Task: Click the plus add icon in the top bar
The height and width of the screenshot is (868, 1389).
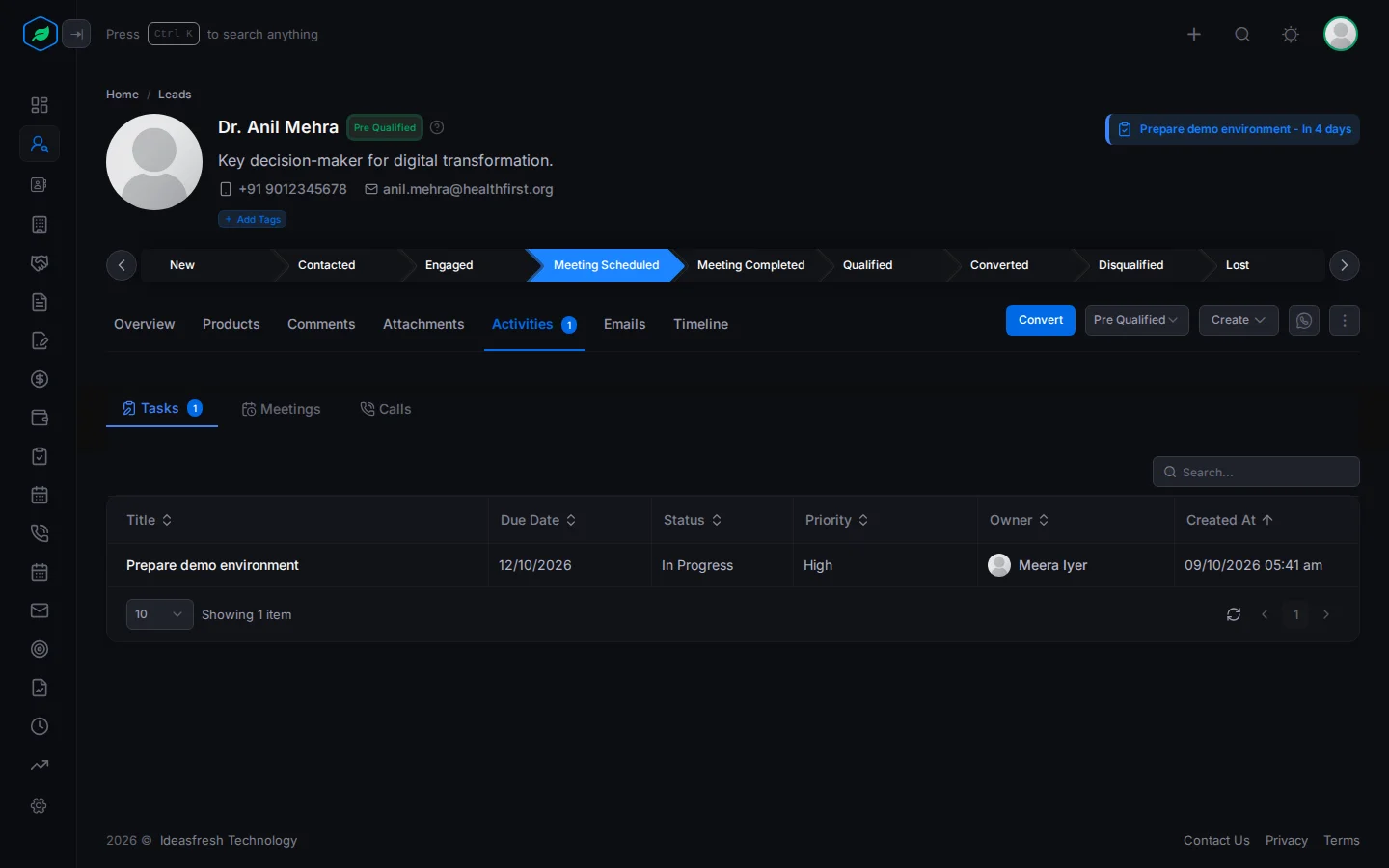Action: pos(1194,34)
